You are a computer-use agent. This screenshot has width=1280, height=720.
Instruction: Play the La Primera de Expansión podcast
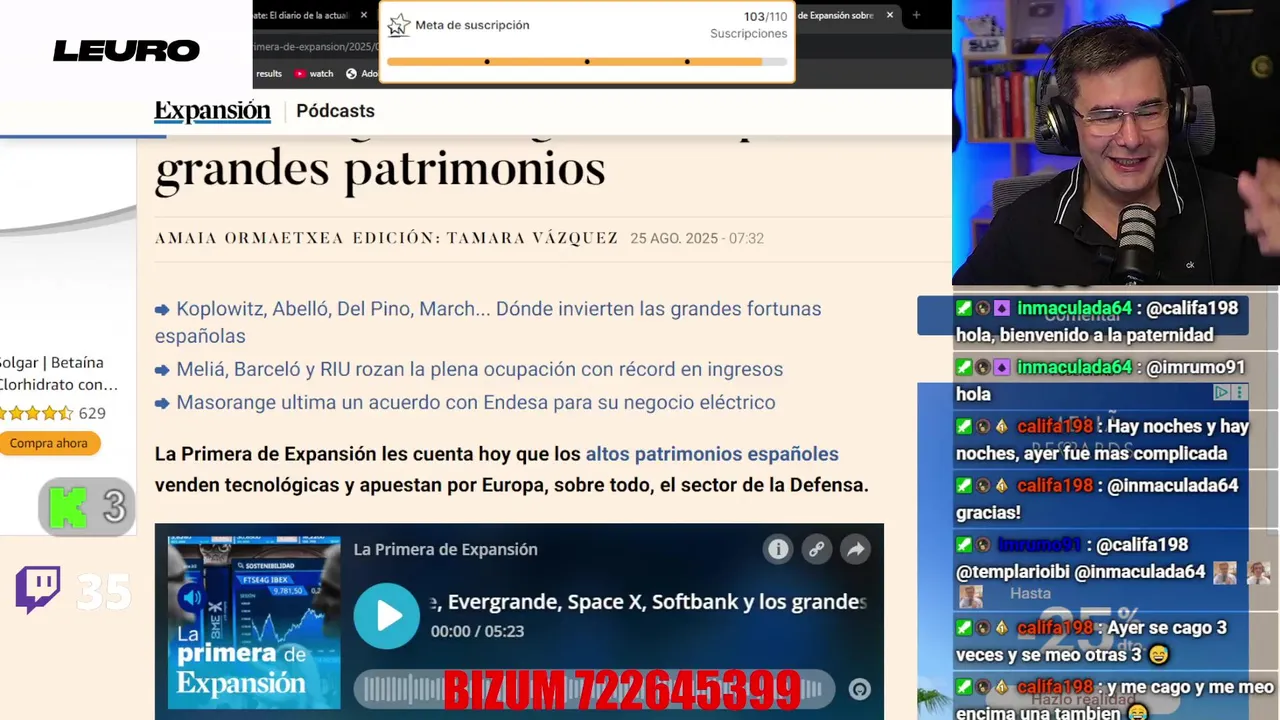point(386,616)
